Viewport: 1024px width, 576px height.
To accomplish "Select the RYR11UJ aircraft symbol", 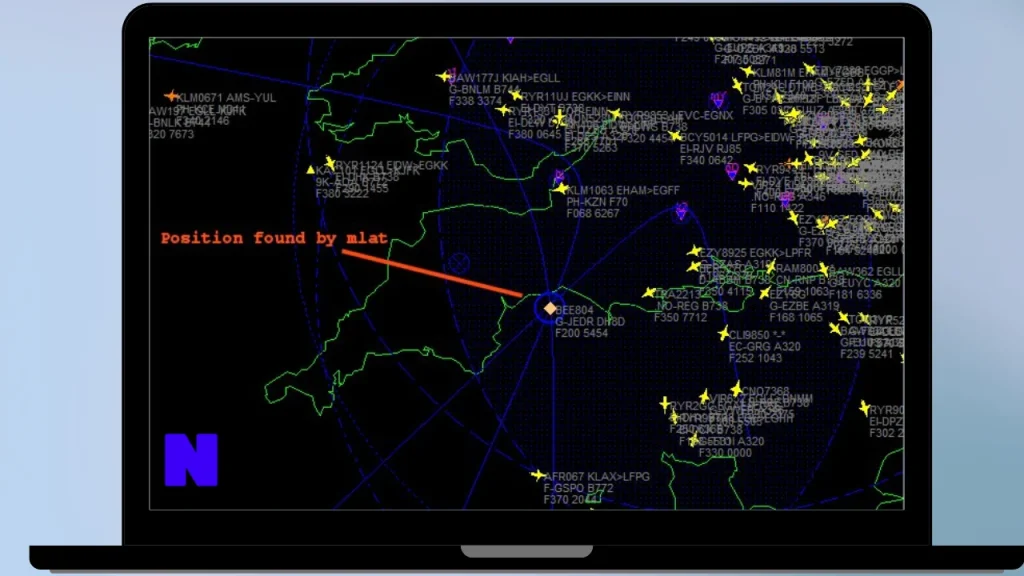I will [x=517, y=95].
